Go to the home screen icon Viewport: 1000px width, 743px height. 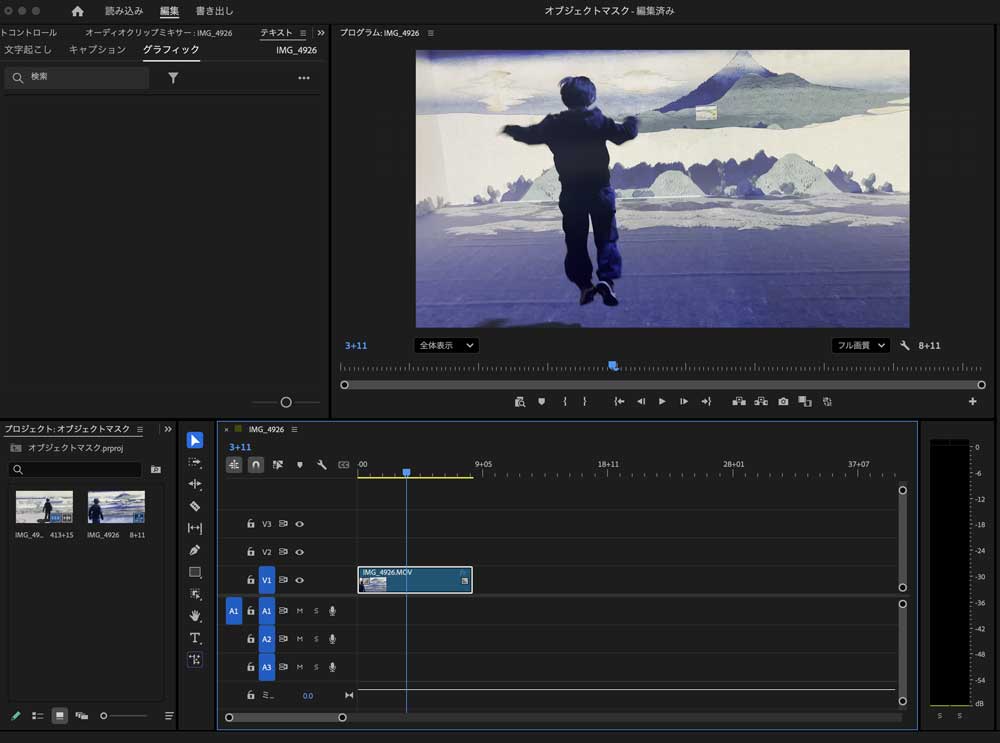pos(78,11)
